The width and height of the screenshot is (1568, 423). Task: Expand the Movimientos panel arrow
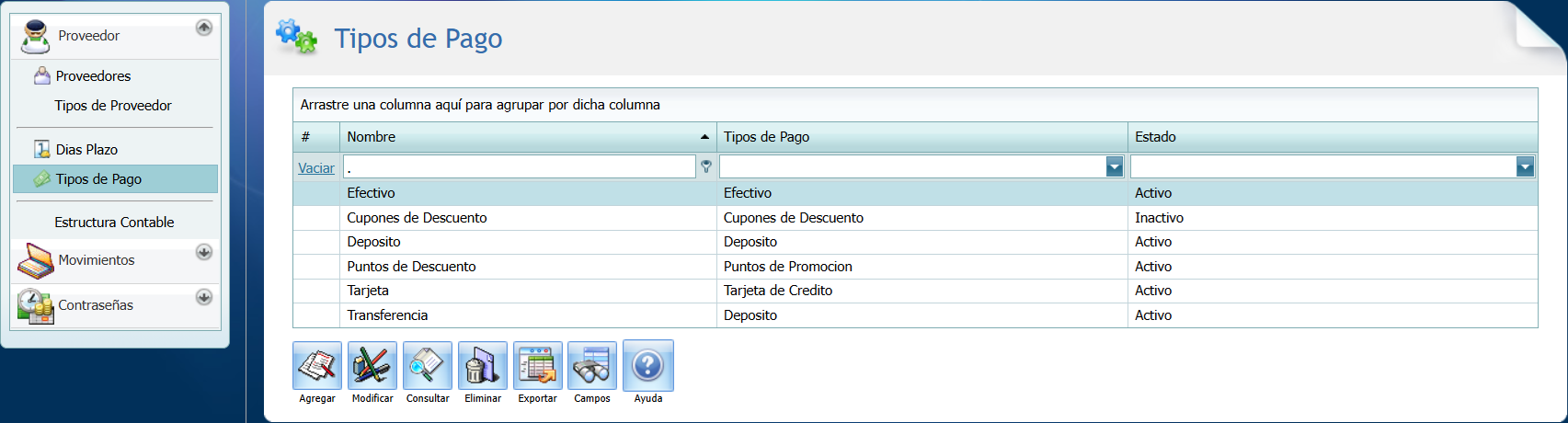point(204,252)
